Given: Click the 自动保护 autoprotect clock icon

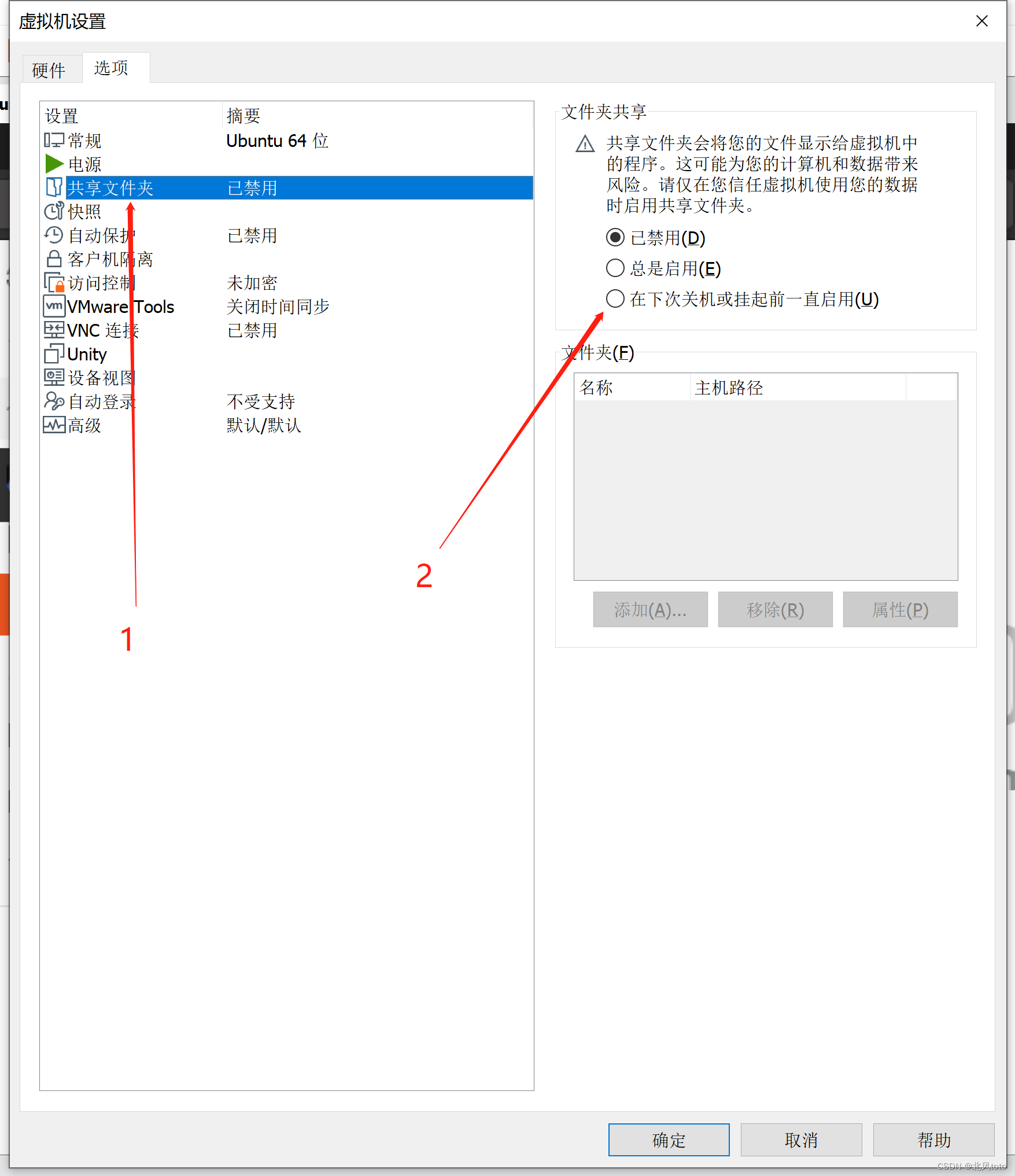Looking at the screenshot, I should pos(54,235).
